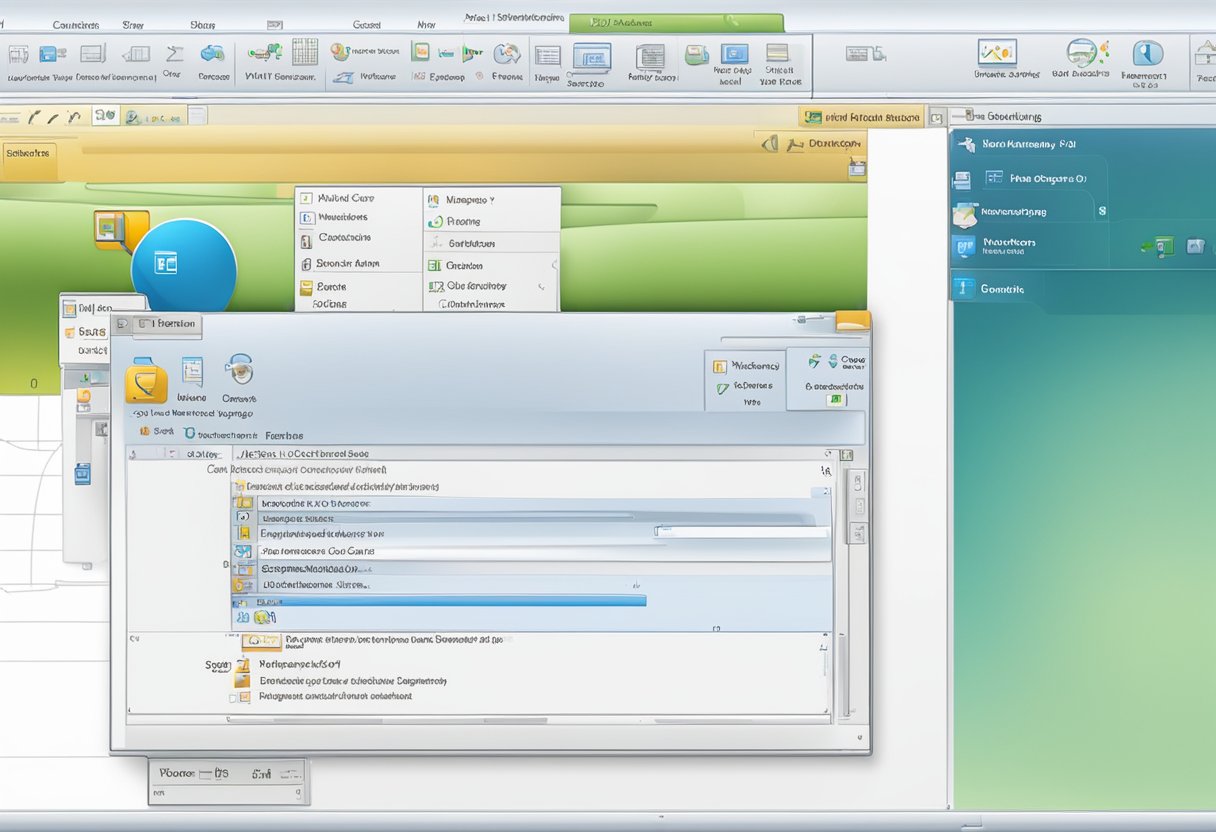Toggle the checkbox in dialog's bottom list row
1216x832 pixels.
tap(234, 698)
